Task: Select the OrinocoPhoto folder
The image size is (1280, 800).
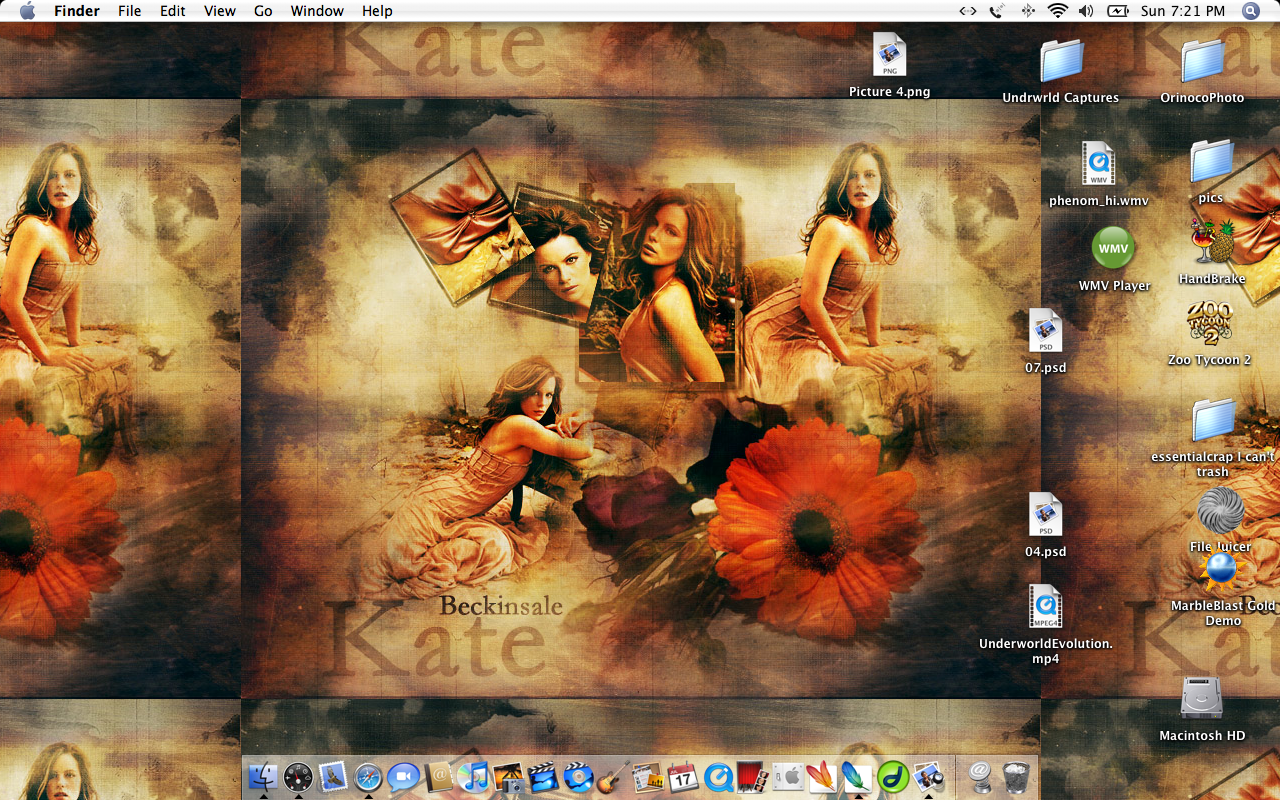Action: pyautogui.click(x=1202, y=62)
